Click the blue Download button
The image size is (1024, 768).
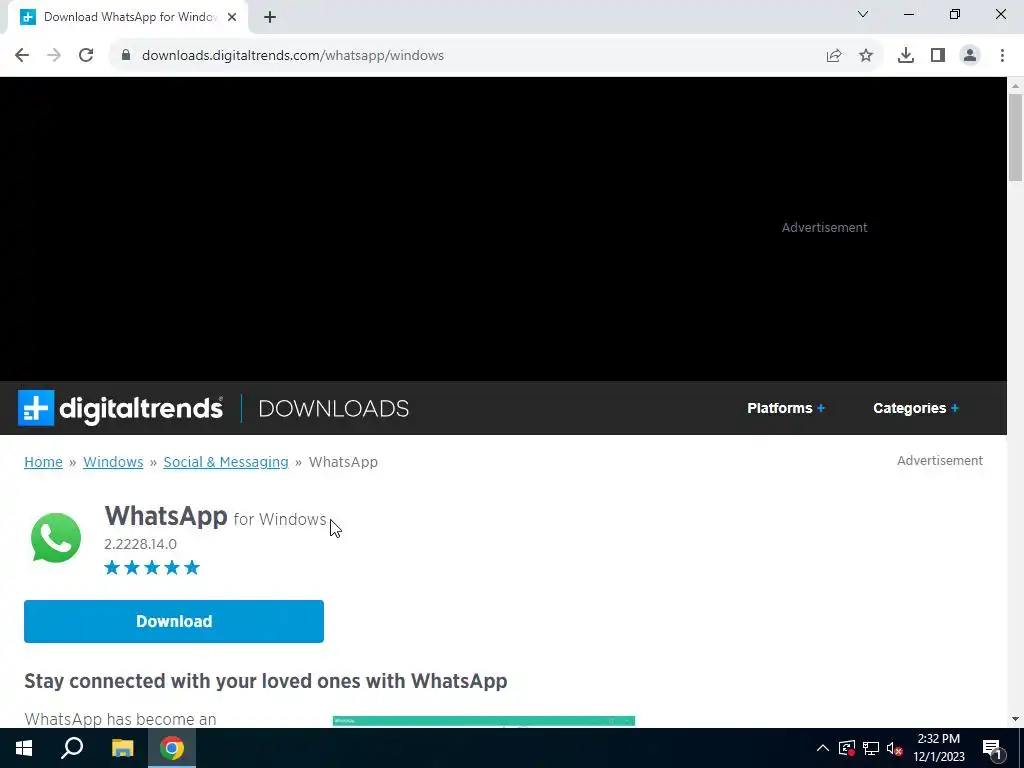coord(174,621)
